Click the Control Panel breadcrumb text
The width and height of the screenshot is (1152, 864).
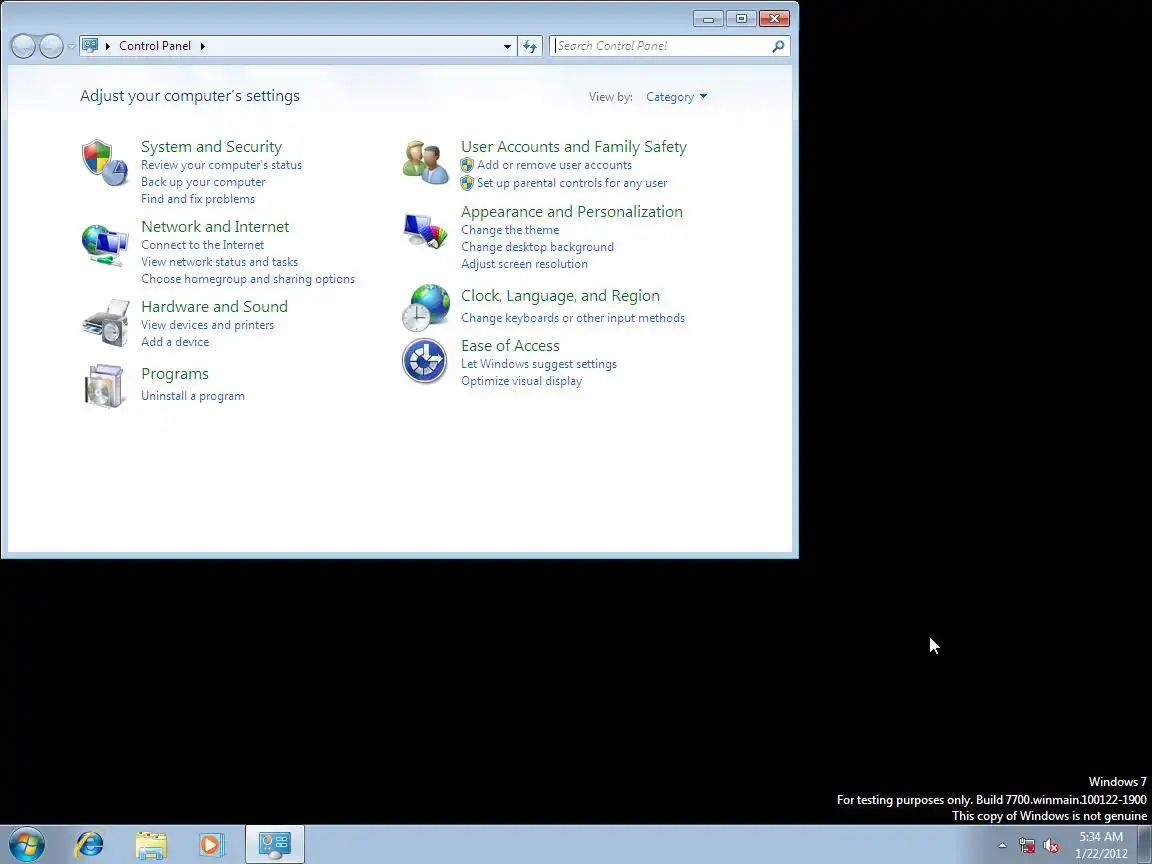pos(155,46)
